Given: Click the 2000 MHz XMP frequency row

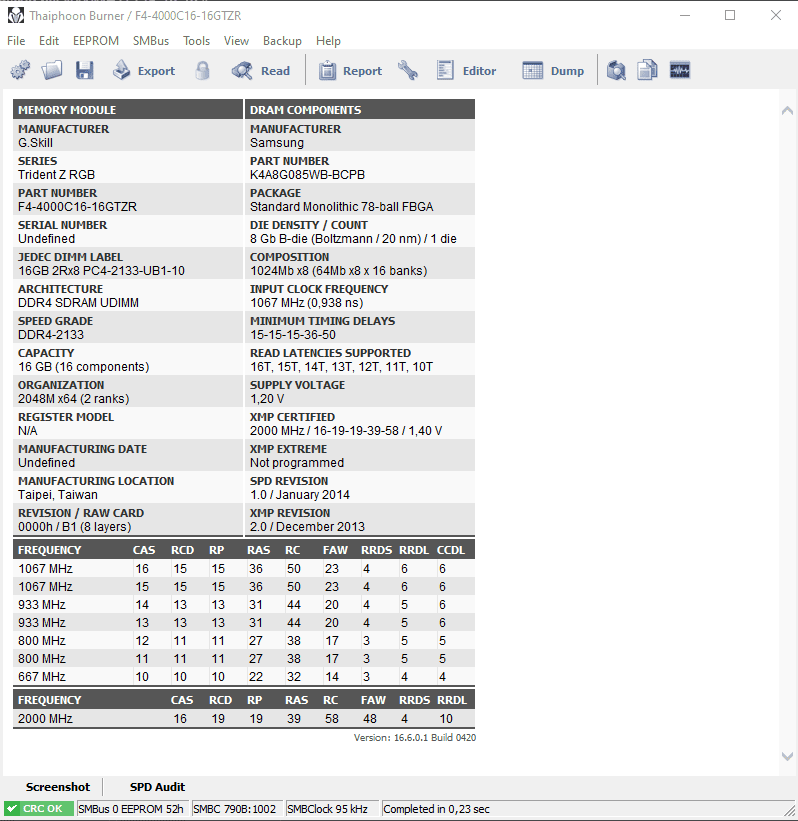Looking at the screenshot, I should coord(243,718).
